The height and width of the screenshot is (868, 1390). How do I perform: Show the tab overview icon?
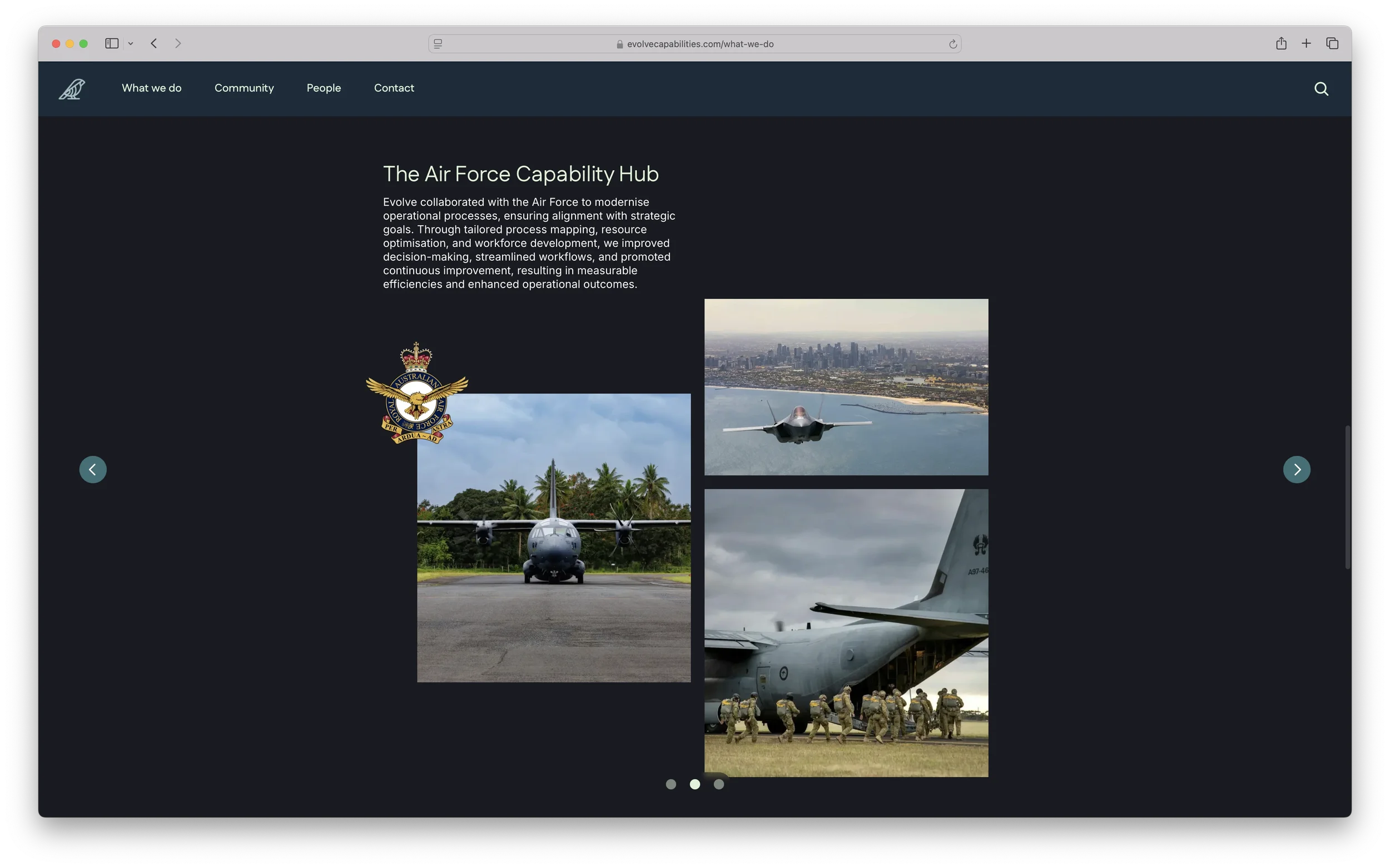[x=1332, y=43]
